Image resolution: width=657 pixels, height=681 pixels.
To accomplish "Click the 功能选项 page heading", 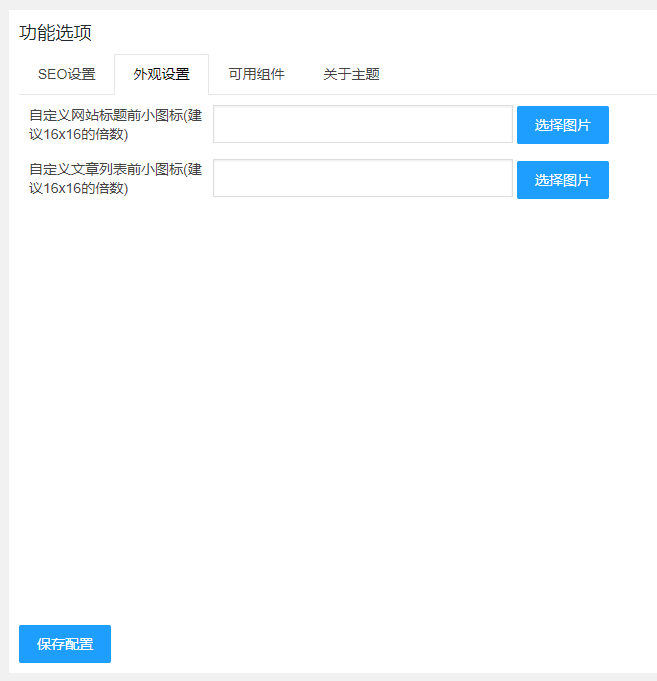I will 55,33.
